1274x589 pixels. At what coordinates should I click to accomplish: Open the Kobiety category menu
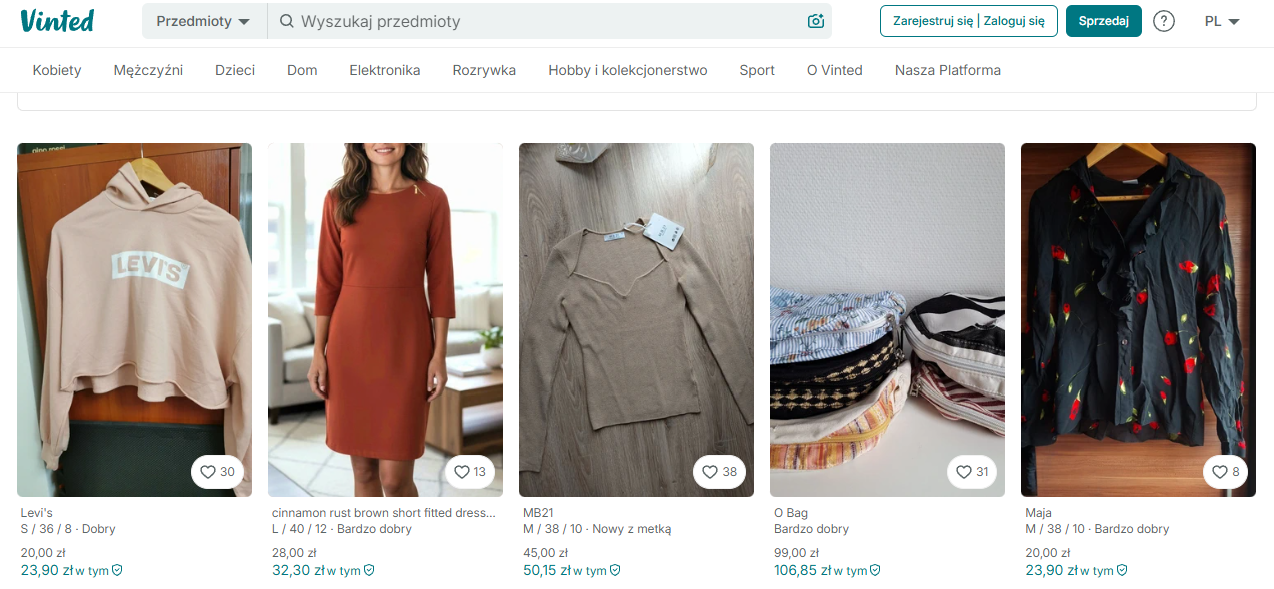click(57, 70)
